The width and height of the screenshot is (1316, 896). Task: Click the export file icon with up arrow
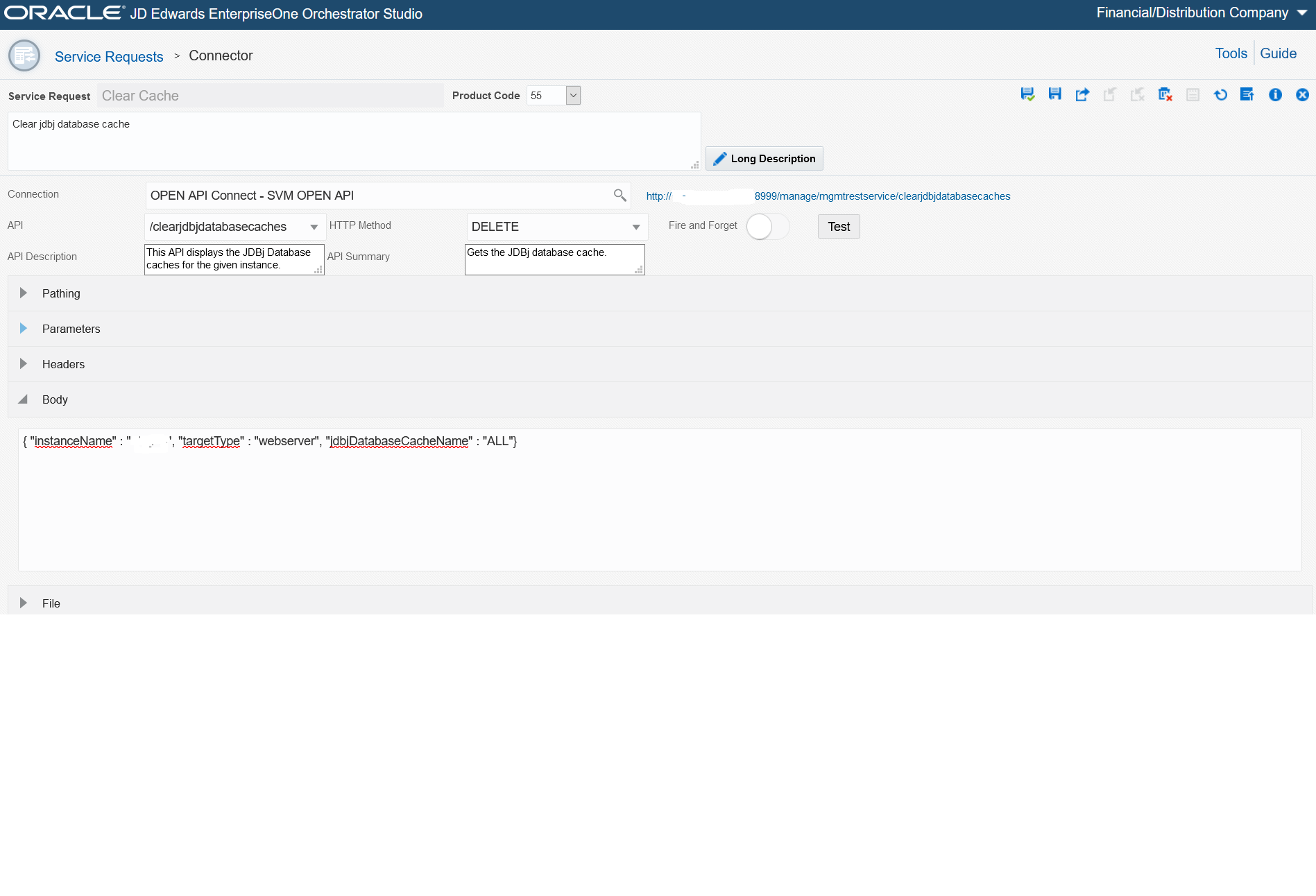pos(1247,94)
